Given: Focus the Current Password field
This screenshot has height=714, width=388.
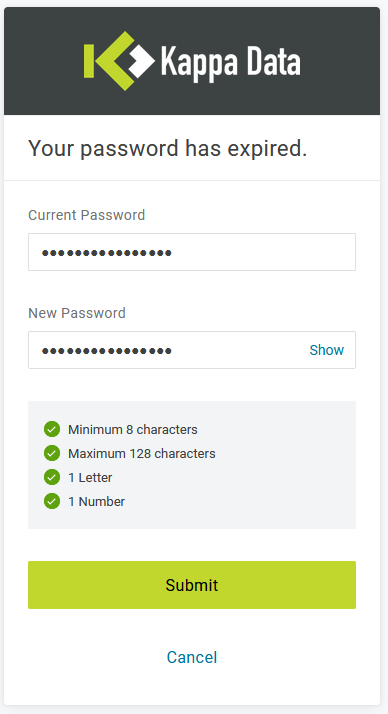Looking at the screenshot, I should [x=192, y=252].
